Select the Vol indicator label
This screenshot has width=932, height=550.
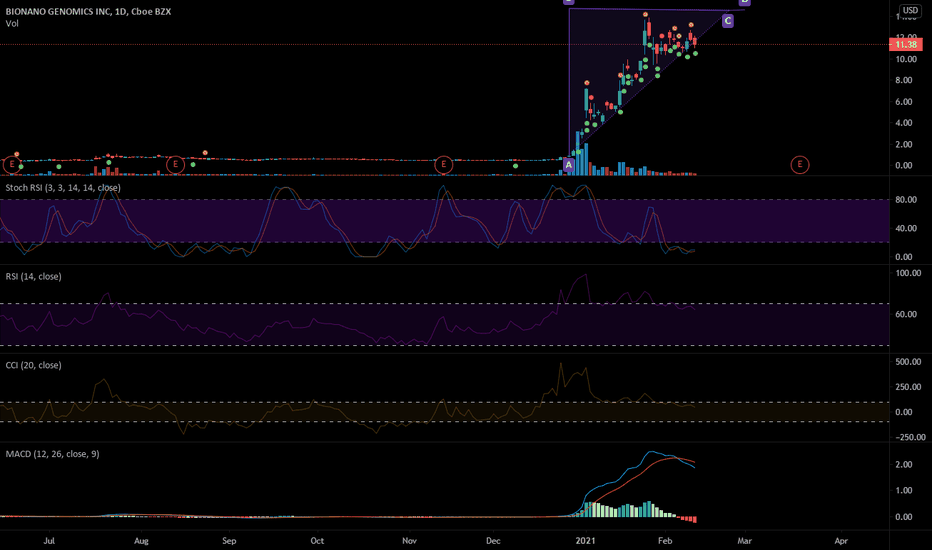[12, 23]
